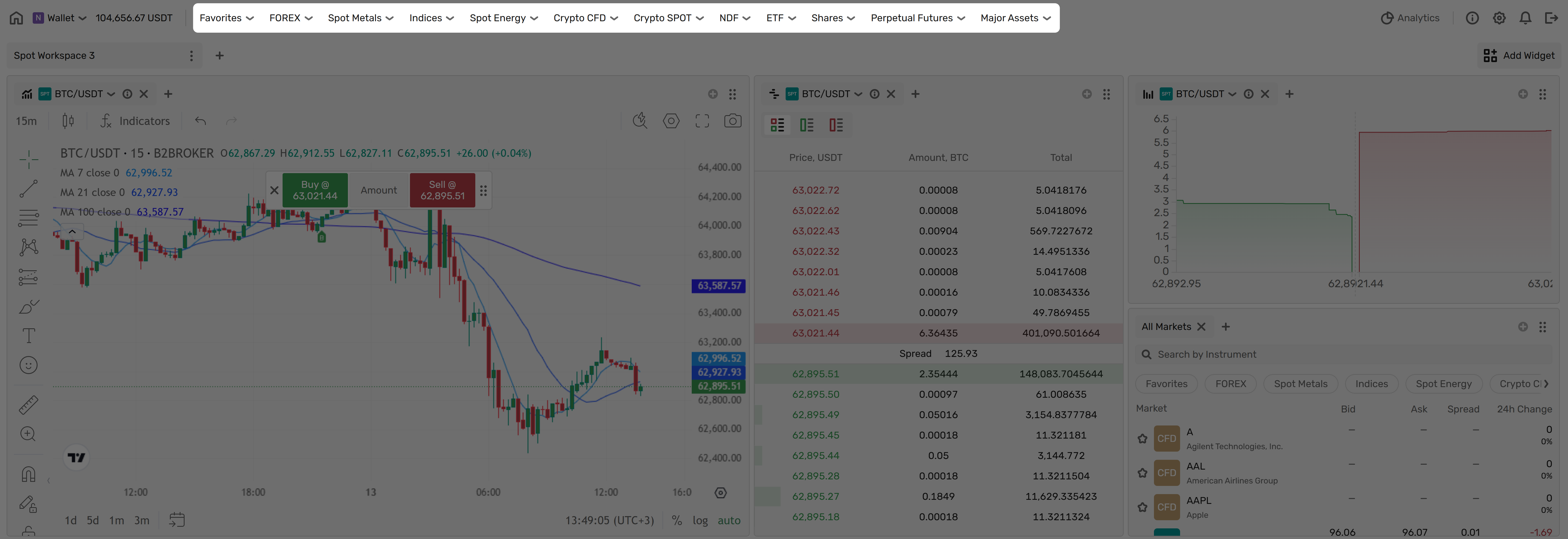Close the quick trade panel
This screenshot has width=1568, height=539.
pyautogui.click(x=274, y=190)
